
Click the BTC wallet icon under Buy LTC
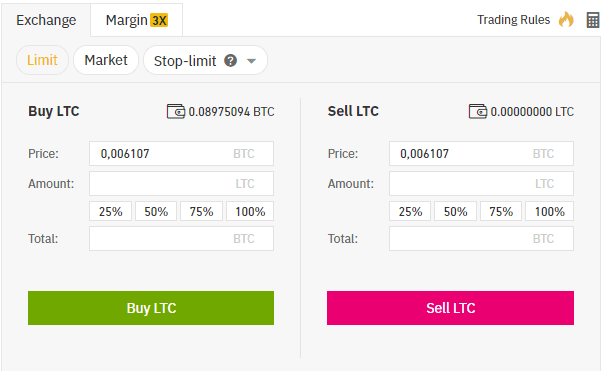click(x=176, y=112)
